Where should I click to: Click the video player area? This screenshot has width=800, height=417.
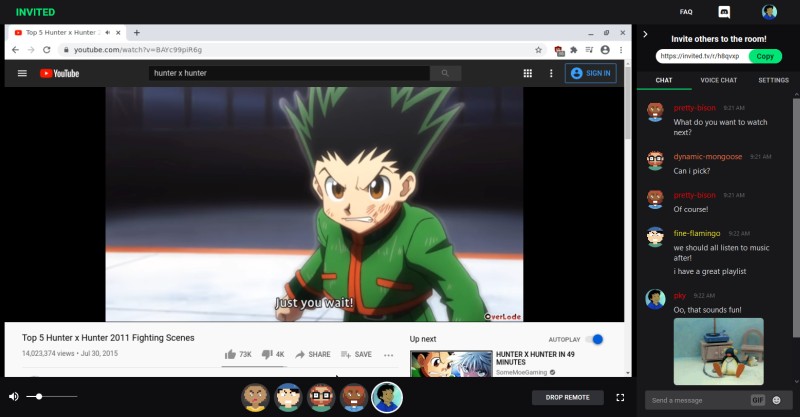[x=314, y=204]
